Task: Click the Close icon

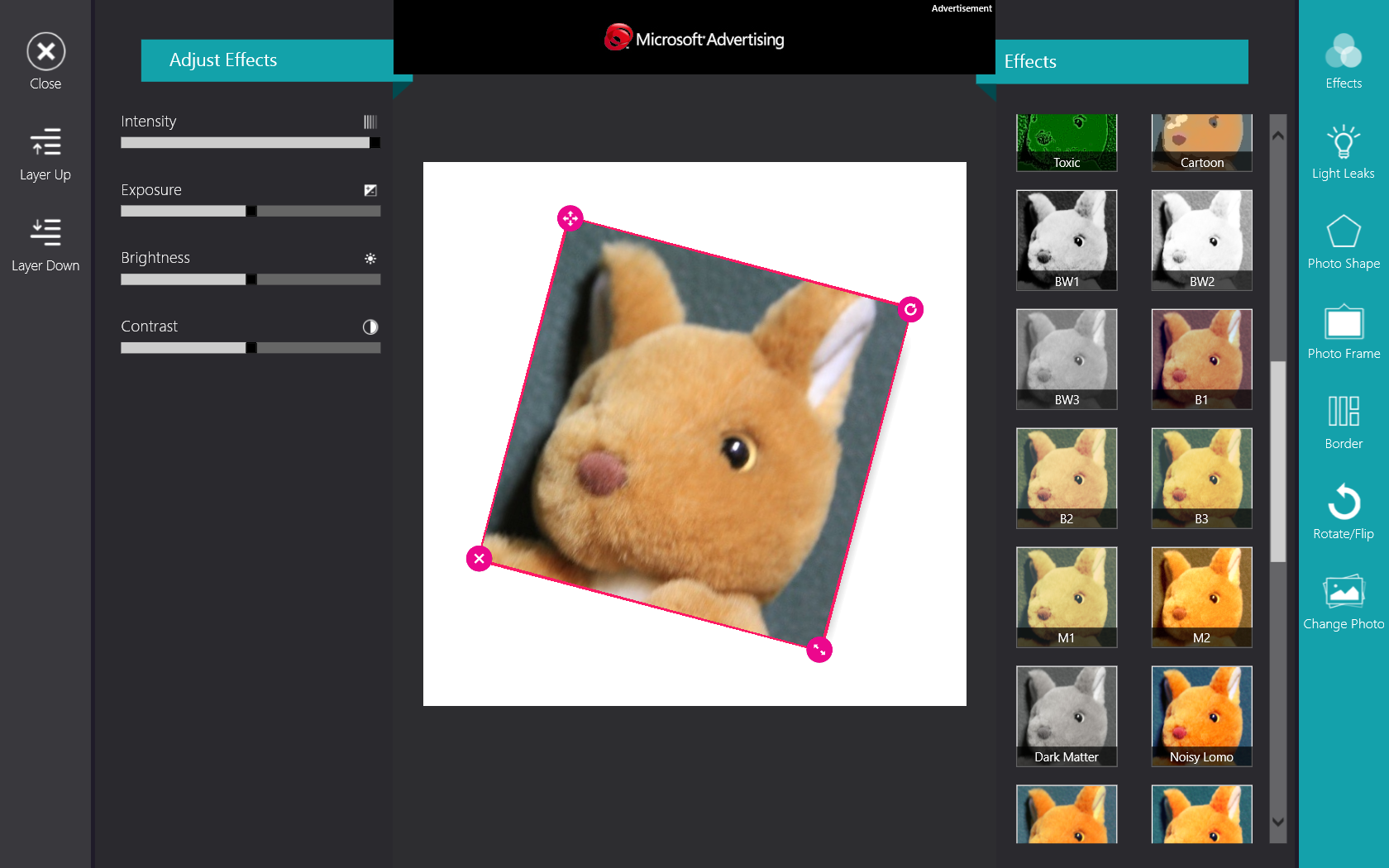Action: pos(45,52)
